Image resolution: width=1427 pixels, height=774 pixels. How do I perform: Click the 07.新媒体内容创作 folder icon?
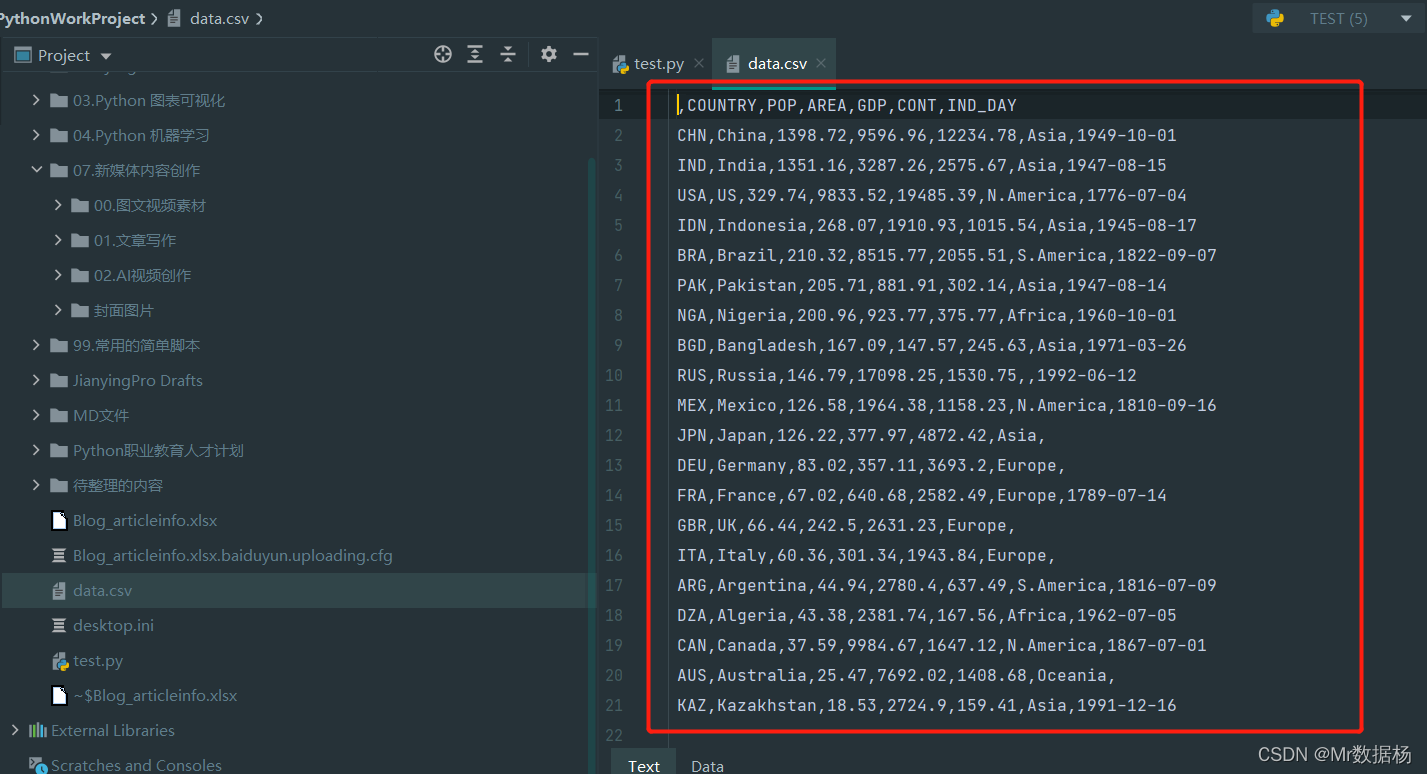point(59,170)
